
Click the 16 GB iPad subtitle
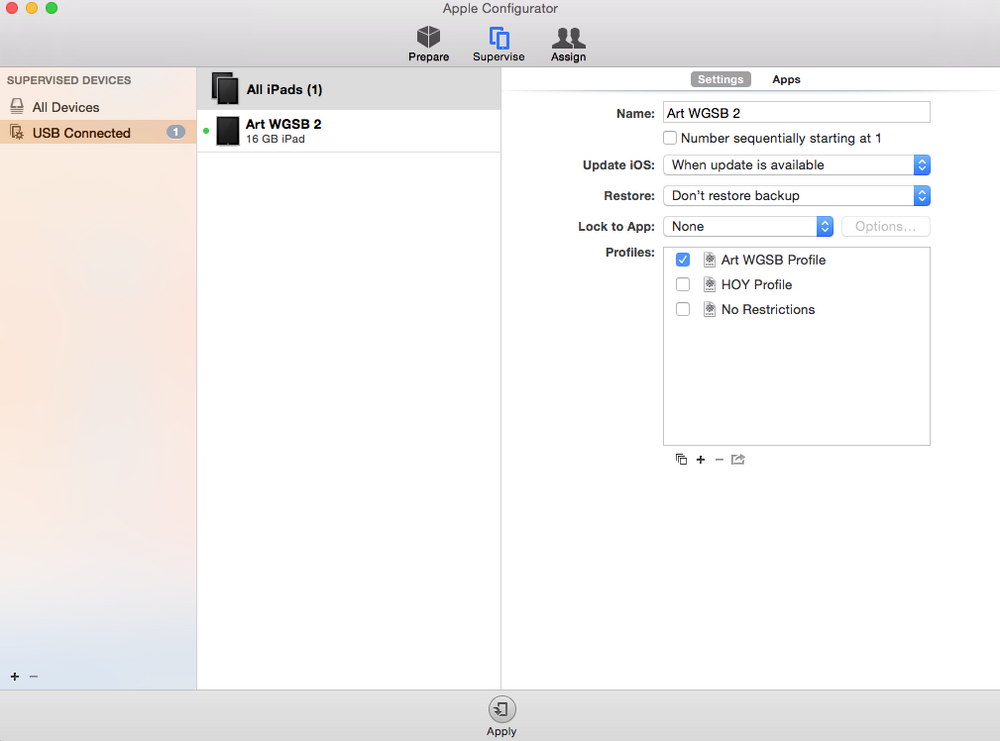tap(276, 139)
